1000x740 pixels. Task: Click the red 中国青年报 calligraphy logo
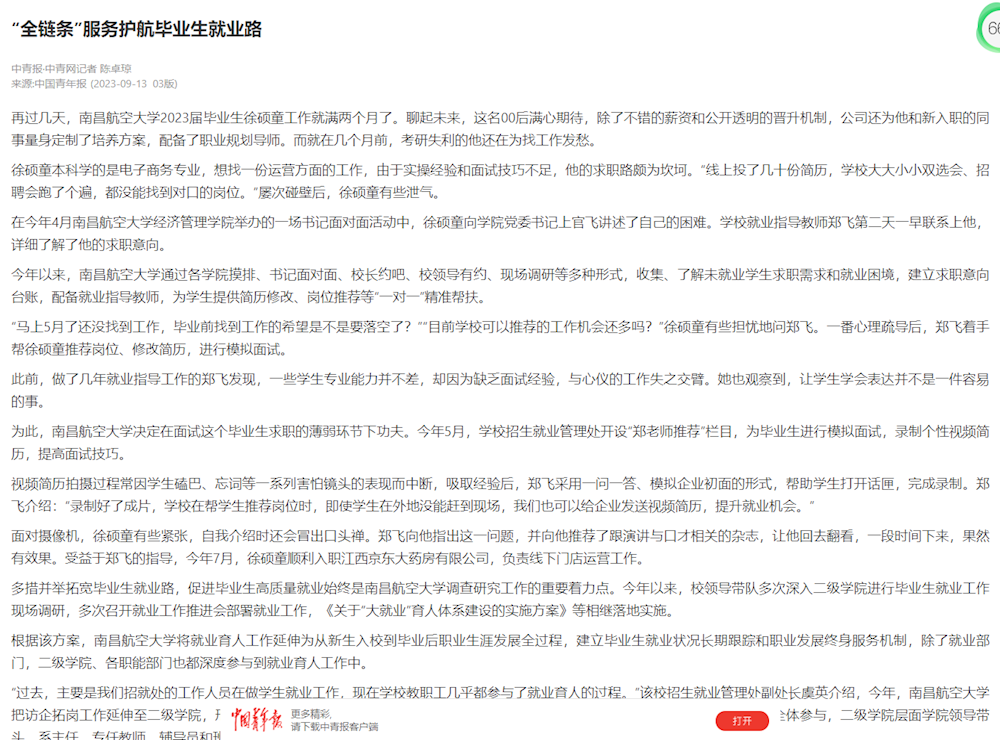click(x=257, y=720)
